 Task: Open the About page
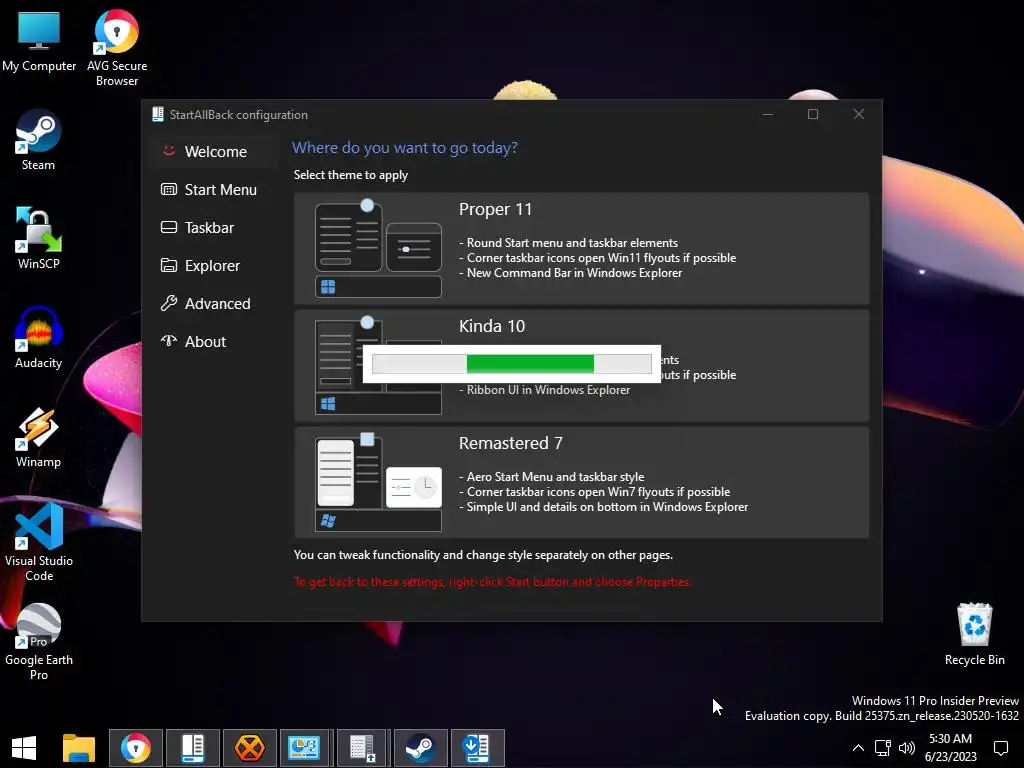(x=214, y=341)
